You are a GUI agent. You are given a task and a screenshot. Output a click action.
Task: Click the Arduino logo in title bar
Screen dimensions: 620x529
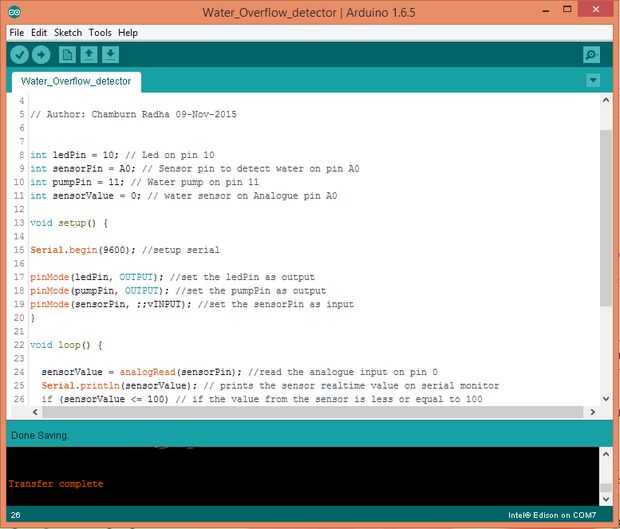(x=15, y=12)
